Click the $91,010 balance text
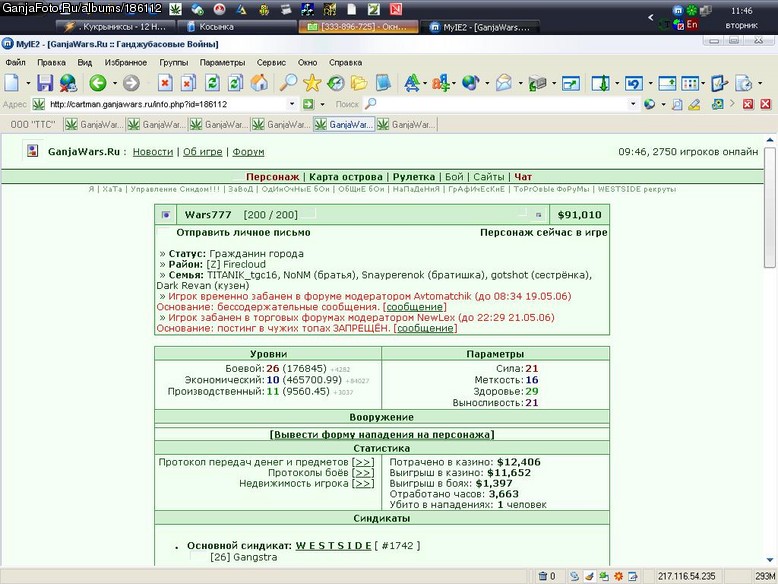778x584 pixels. (579, 215)
